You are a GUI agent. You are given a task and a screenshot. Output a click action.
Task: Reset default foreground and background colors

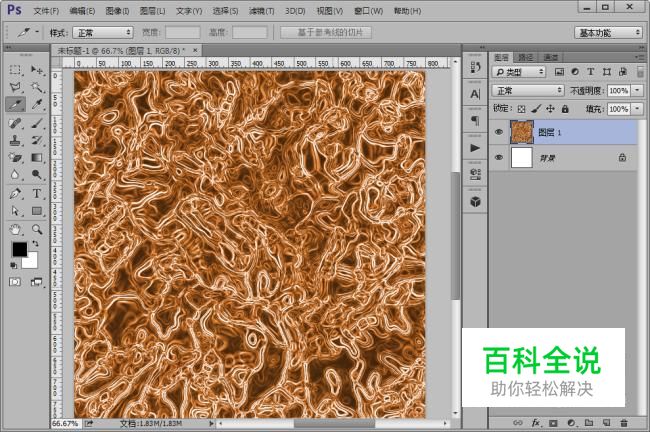14,265
